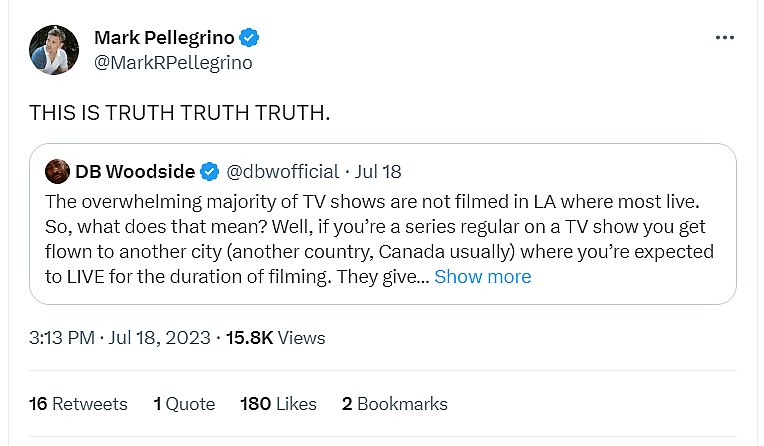The width and height of the screenshot is (764, 446).
Task: Click the verified badge beside Mark Pellegrino
Action: pos(250,38)
